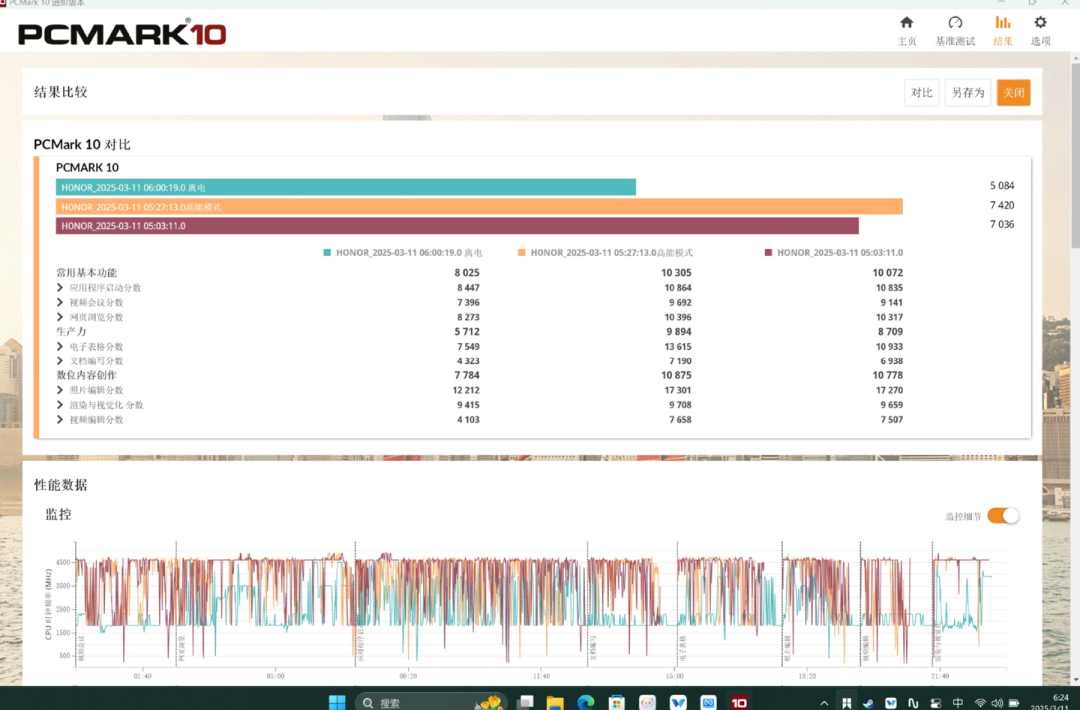Screen dimensions: 1080x710
Task: Launch Microsoft Edge from taskbar
Action: [585, 702]
